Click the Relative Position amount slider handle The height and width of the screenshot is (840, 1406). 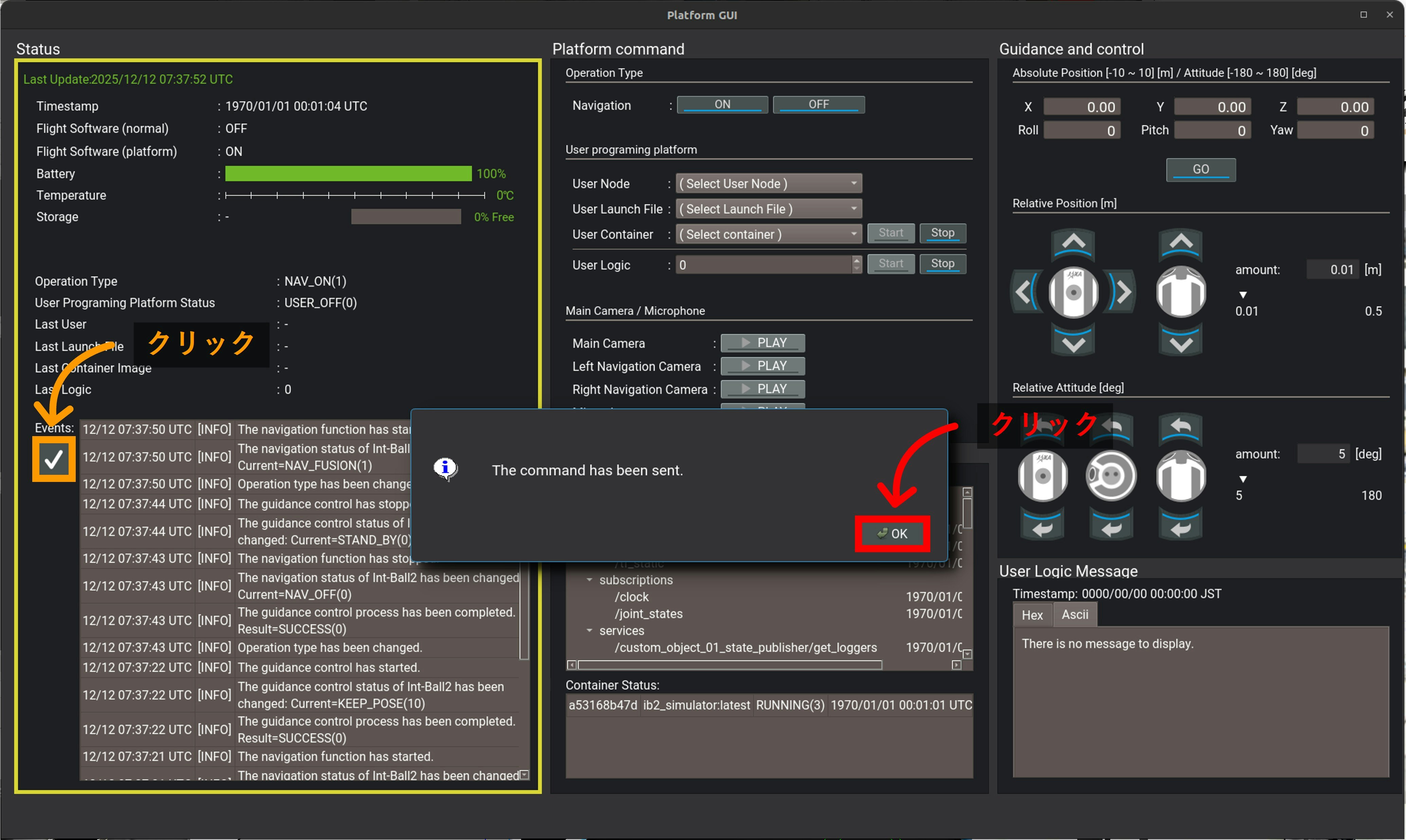pyautogui.click(x=1243, y=295)
